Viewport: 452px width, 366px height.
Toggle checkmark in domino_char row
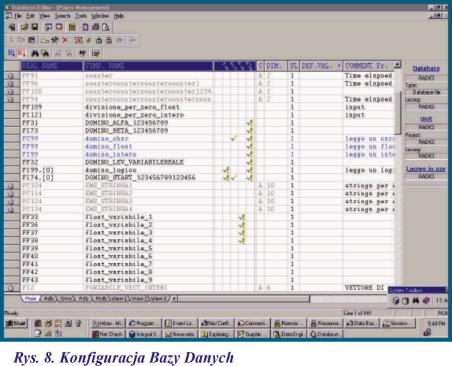coord(234,138)
